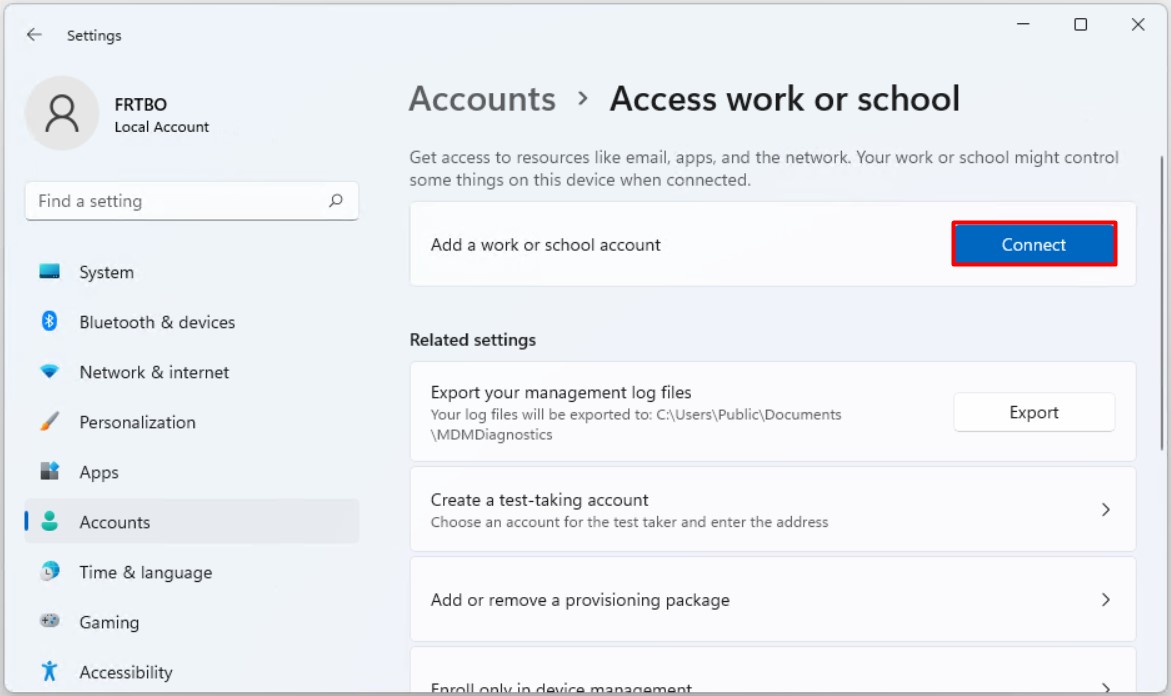Click the Accounts person icon

(x=49, y=521)
